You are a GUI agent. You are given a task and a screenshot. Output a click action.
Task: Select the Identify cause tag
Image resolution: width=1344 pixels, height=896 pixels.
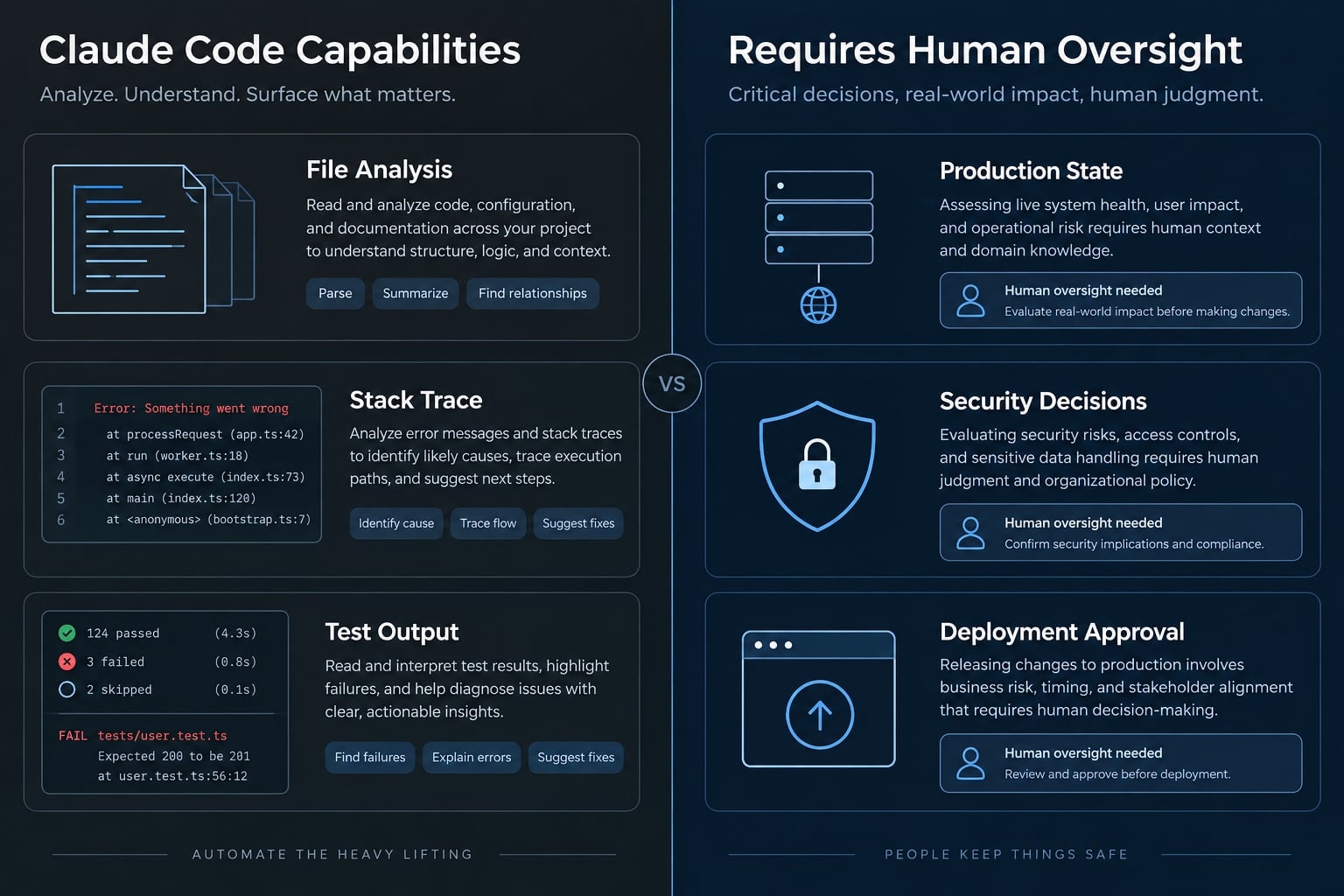396,523
